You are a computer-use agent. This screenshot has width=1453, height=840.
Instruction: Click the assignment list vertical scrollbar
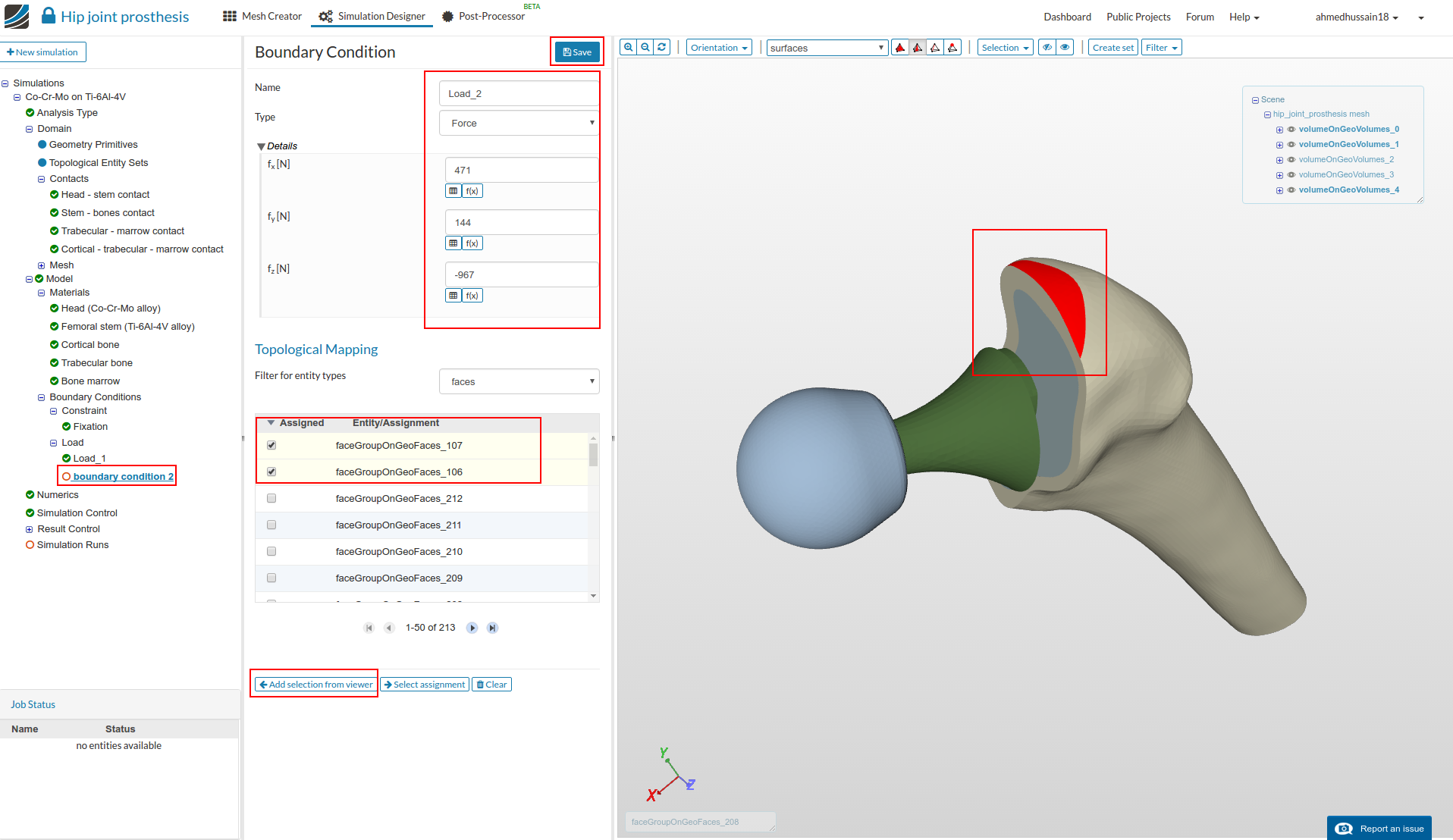(x=593, y=455)
